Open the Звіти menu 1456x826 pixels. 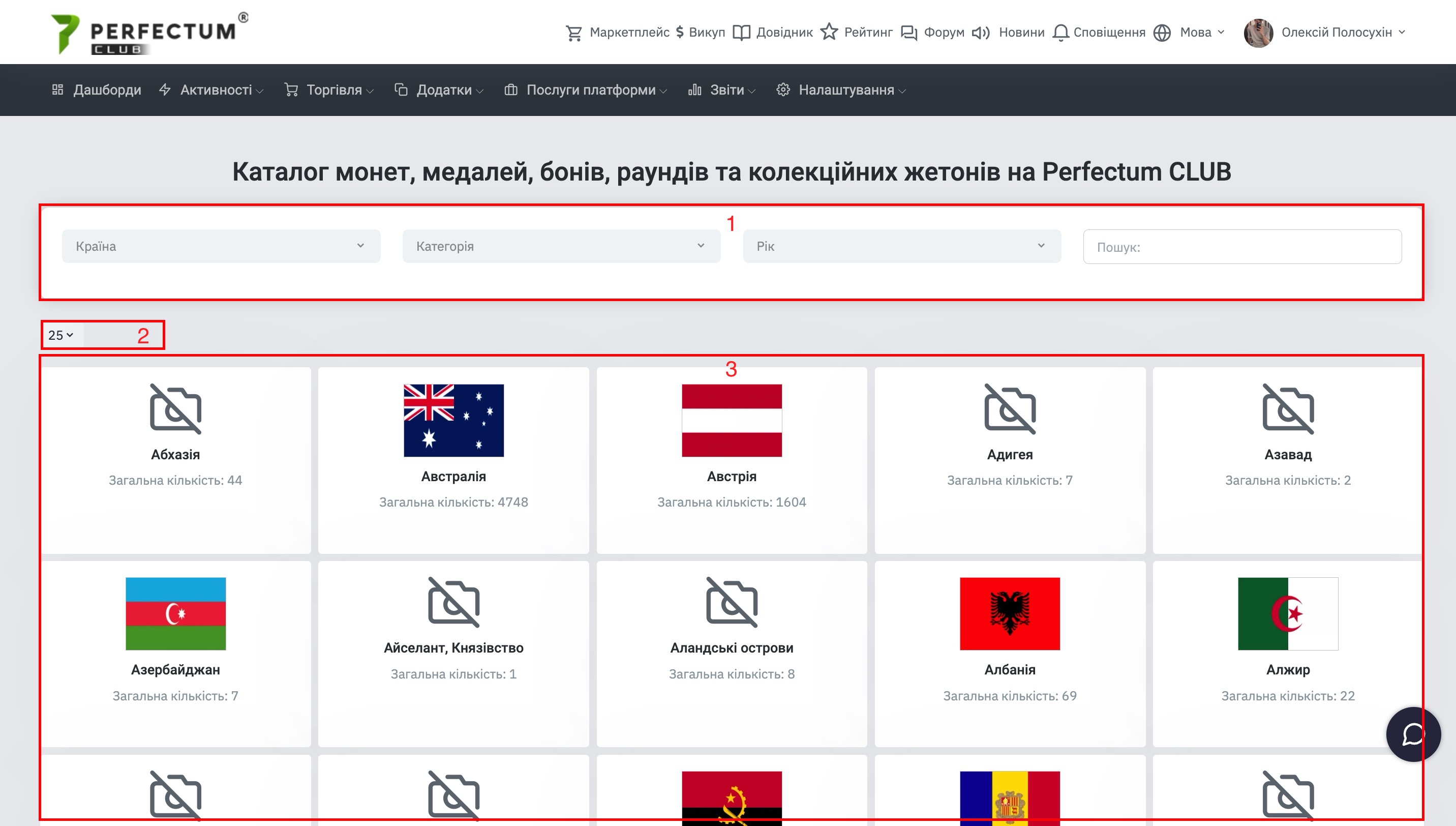point(722,90)
